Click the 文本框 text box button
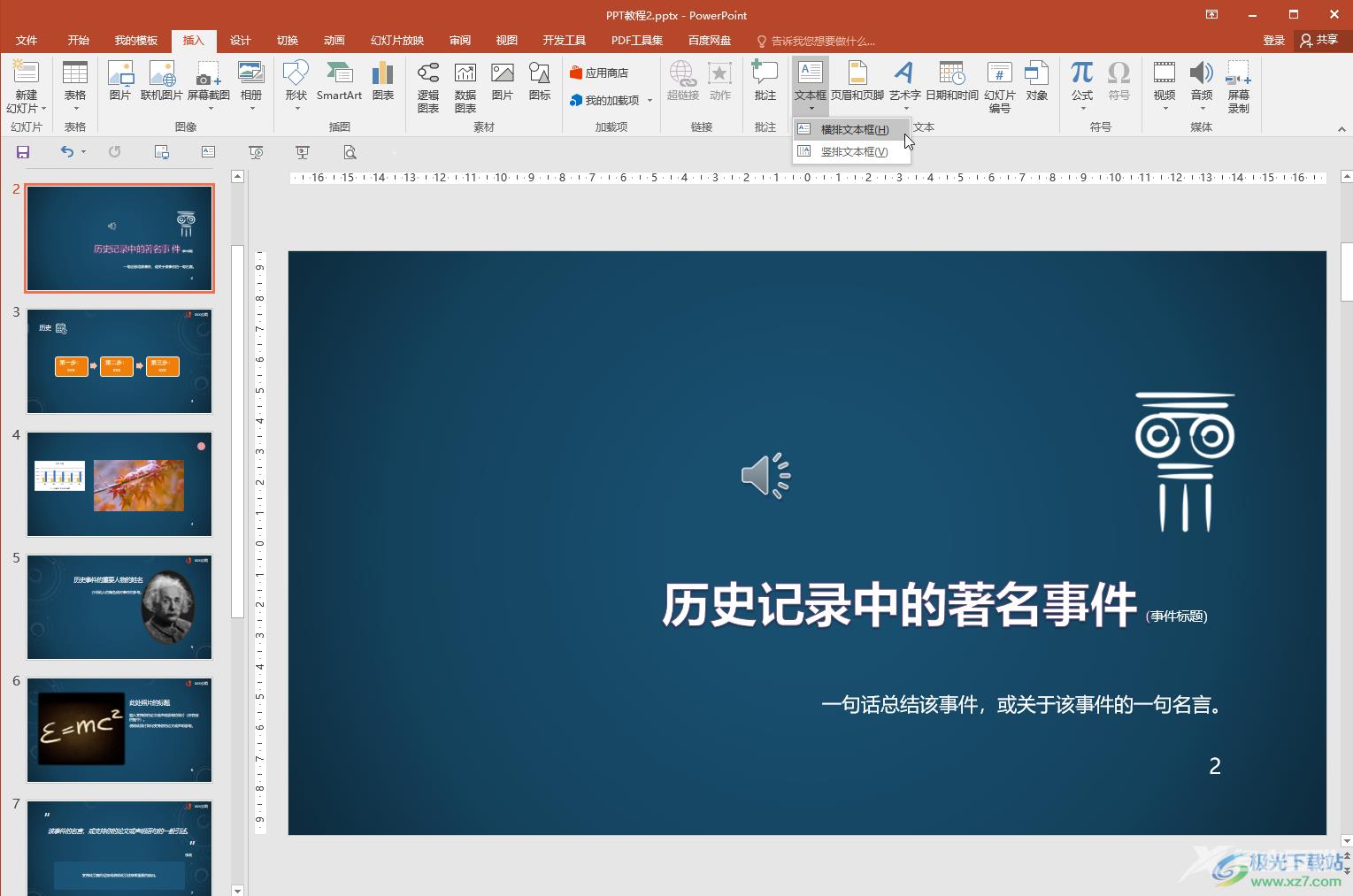The height and width of the screenshot is (896, 1353). pyautogui.click(x=811, y=87)
